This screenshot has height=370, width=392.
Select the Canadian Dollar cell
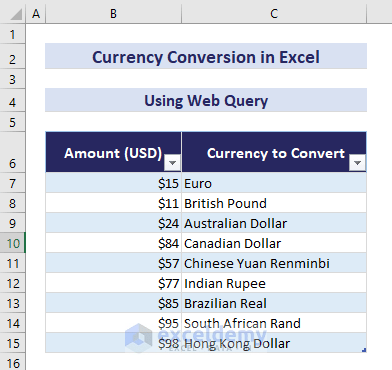tap(274, 243)
